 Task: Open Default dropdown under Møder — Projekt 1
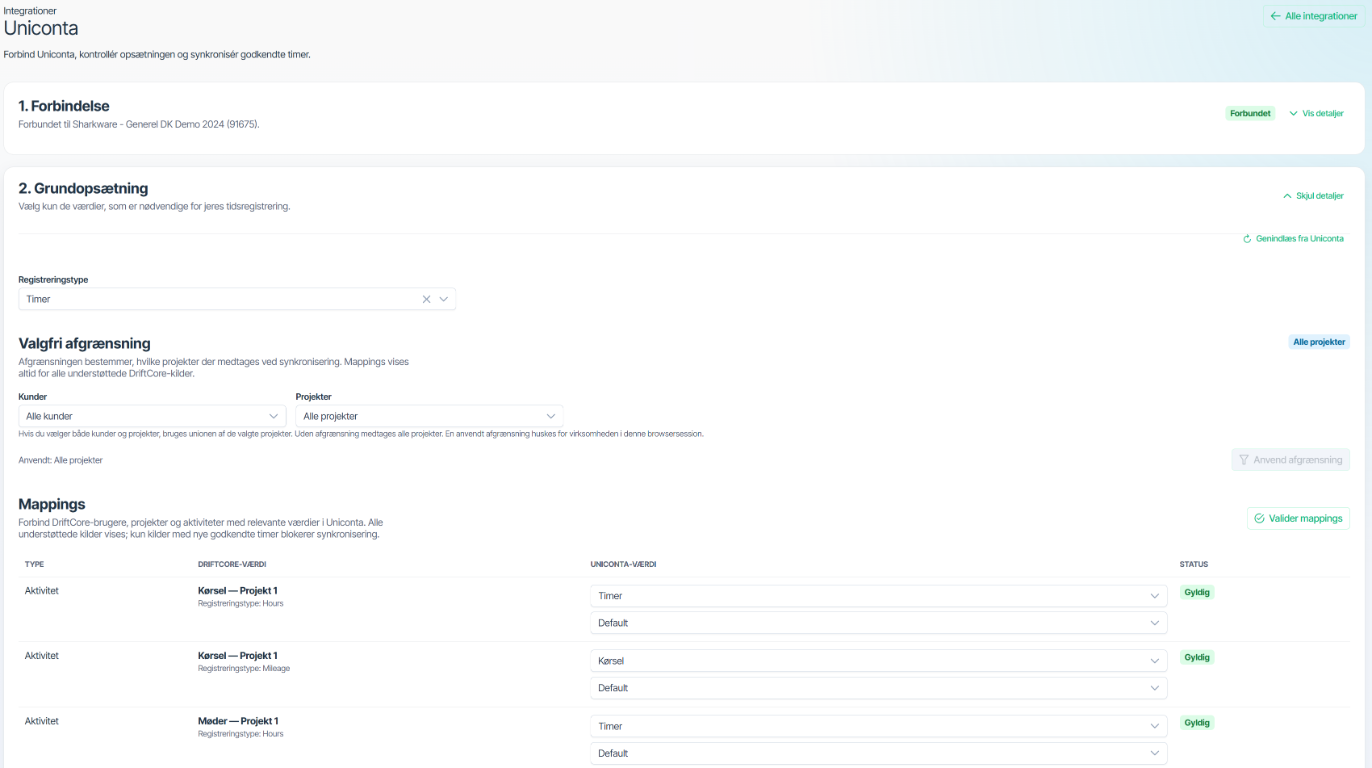click(x=878, y=753)
